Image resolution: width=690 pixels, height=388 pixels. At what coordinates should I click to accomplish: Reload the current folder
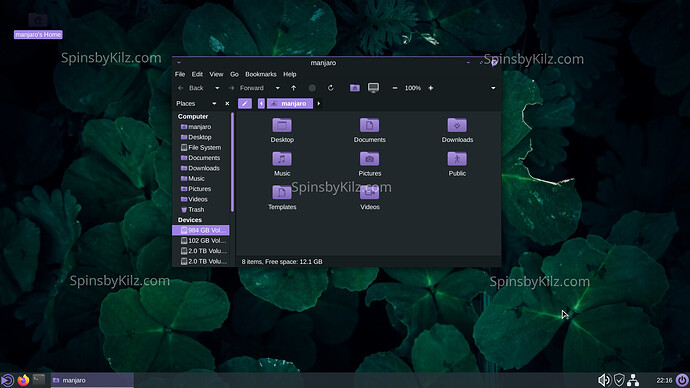click(x=330, y=88)
